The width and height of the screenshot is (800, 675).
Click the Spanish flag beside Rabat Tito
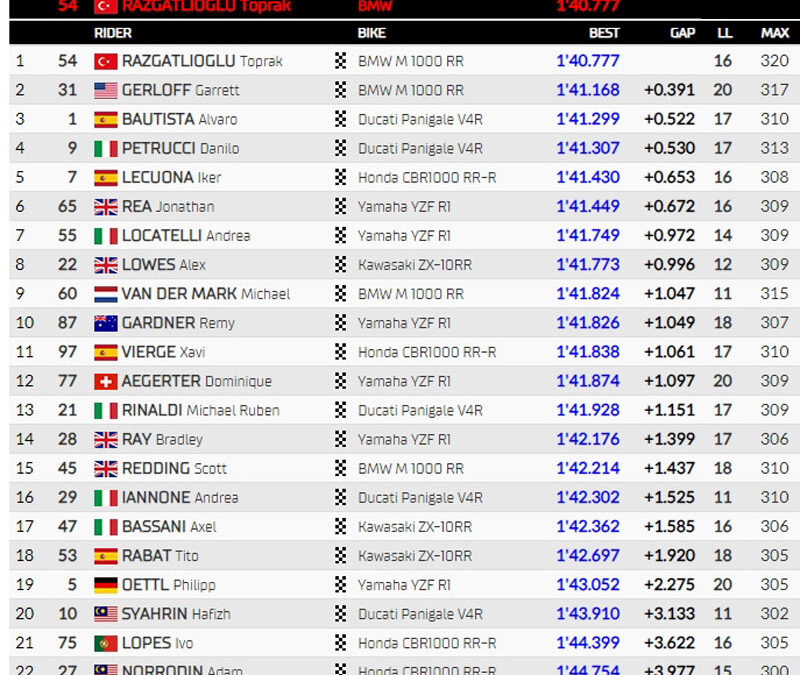click(x=106, y=556)
